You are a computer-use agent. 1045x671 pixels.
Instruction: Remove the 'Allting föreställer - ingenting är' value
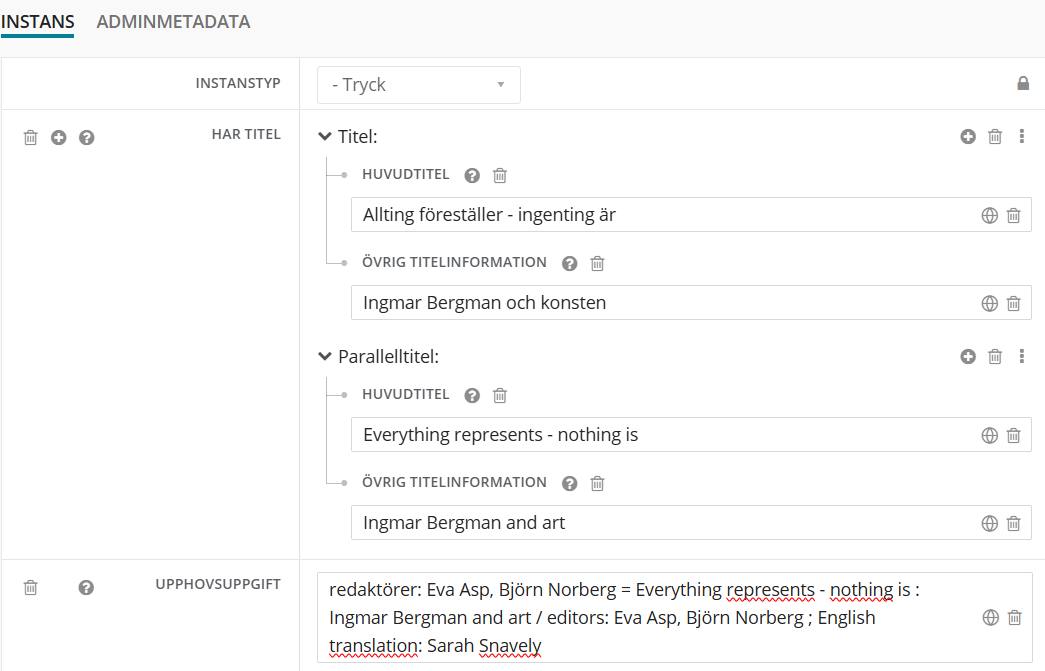(1014, 215)
